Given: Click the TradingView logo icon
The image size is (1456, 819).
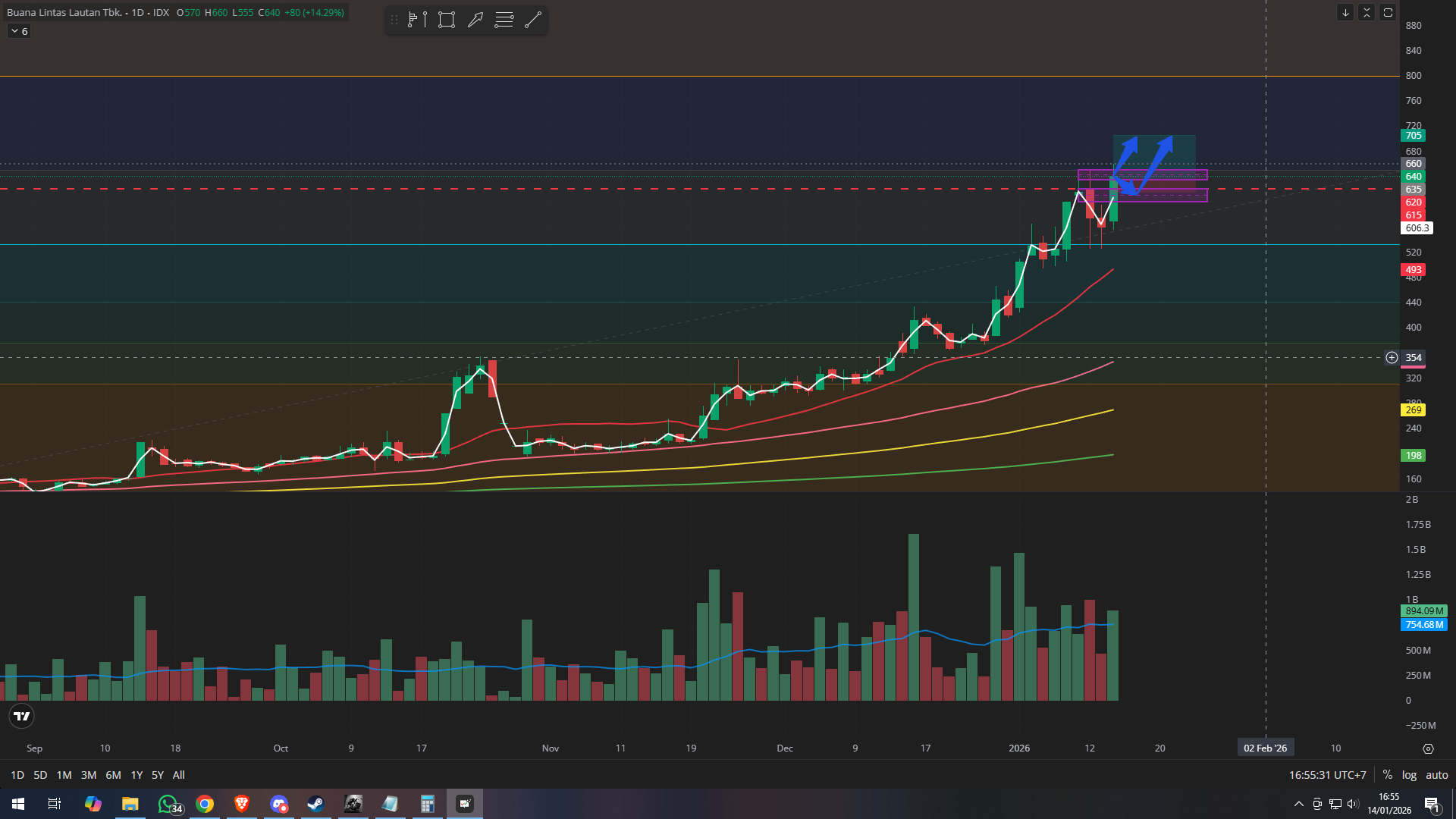Looking at the screenshot, I should click(x=22, y=716).
